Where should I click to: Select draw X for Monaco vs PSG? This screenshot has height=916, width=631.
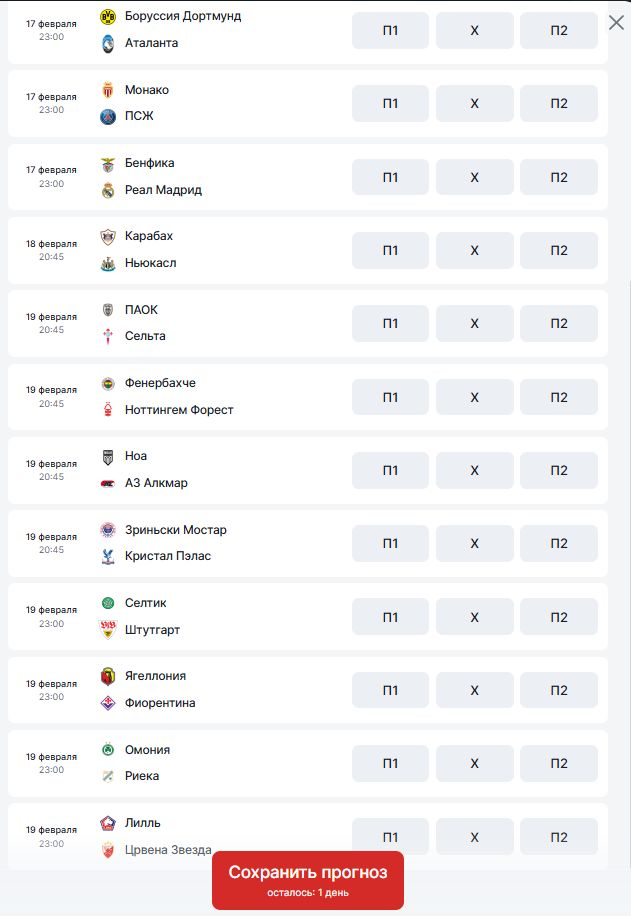tap(475, 104)
